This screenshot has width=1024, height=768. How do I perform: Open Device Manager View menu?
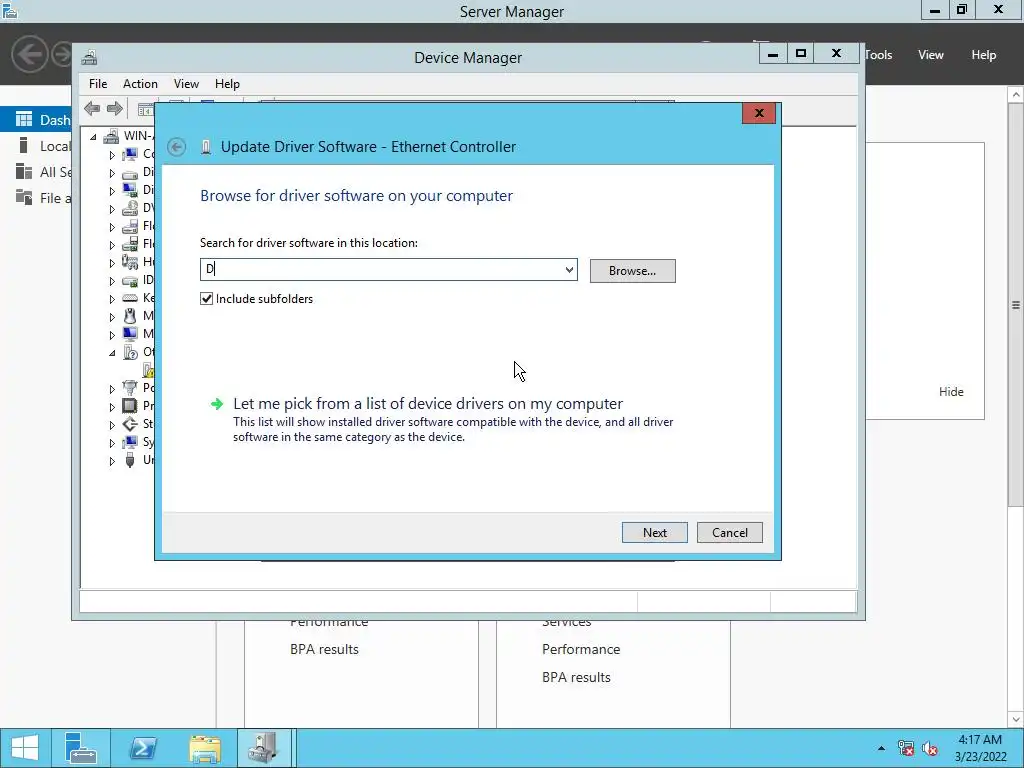pyautogui.click(x=186, y=84)
